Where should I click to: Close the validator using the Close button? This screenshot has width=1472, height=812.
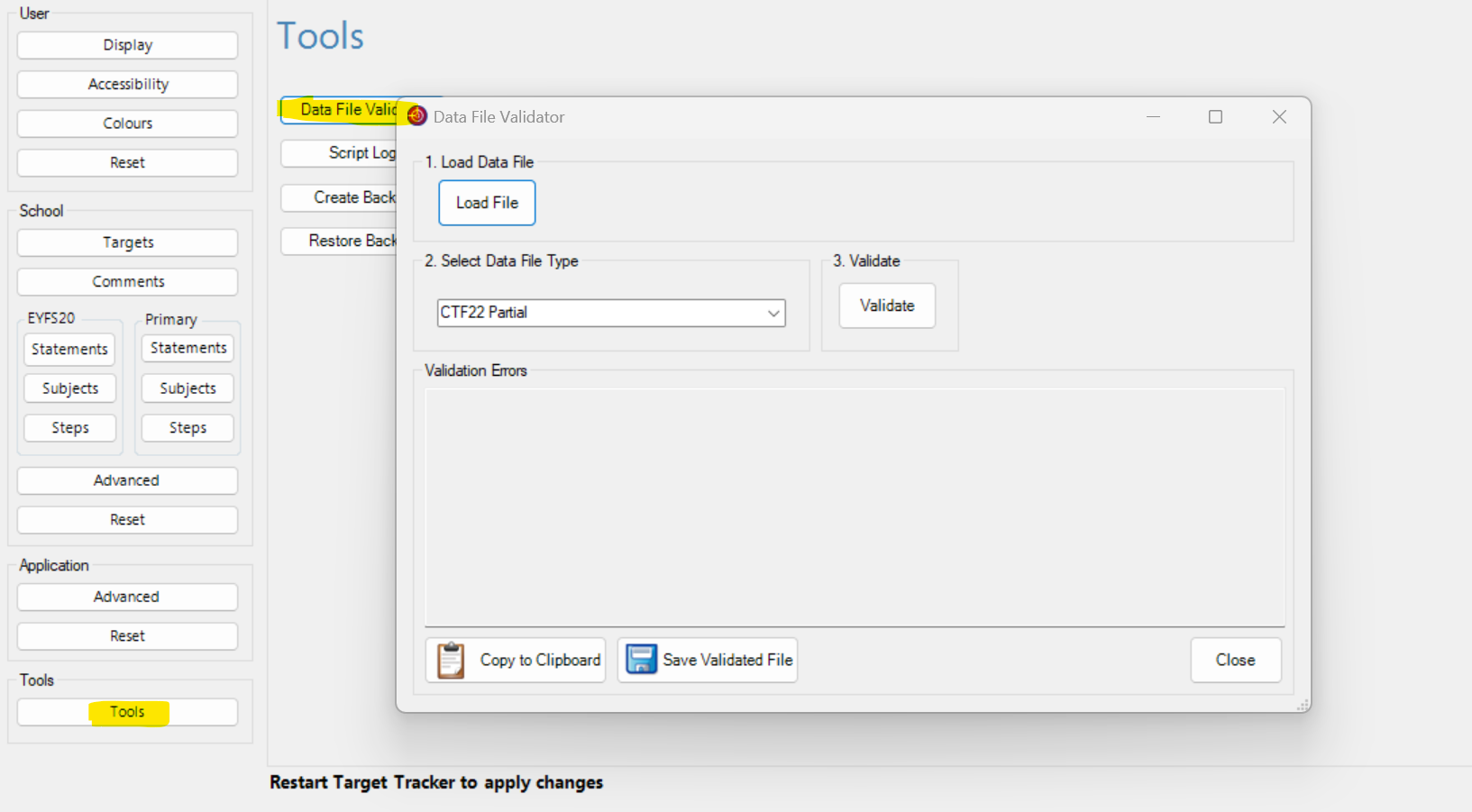[x=1234, y=660]
